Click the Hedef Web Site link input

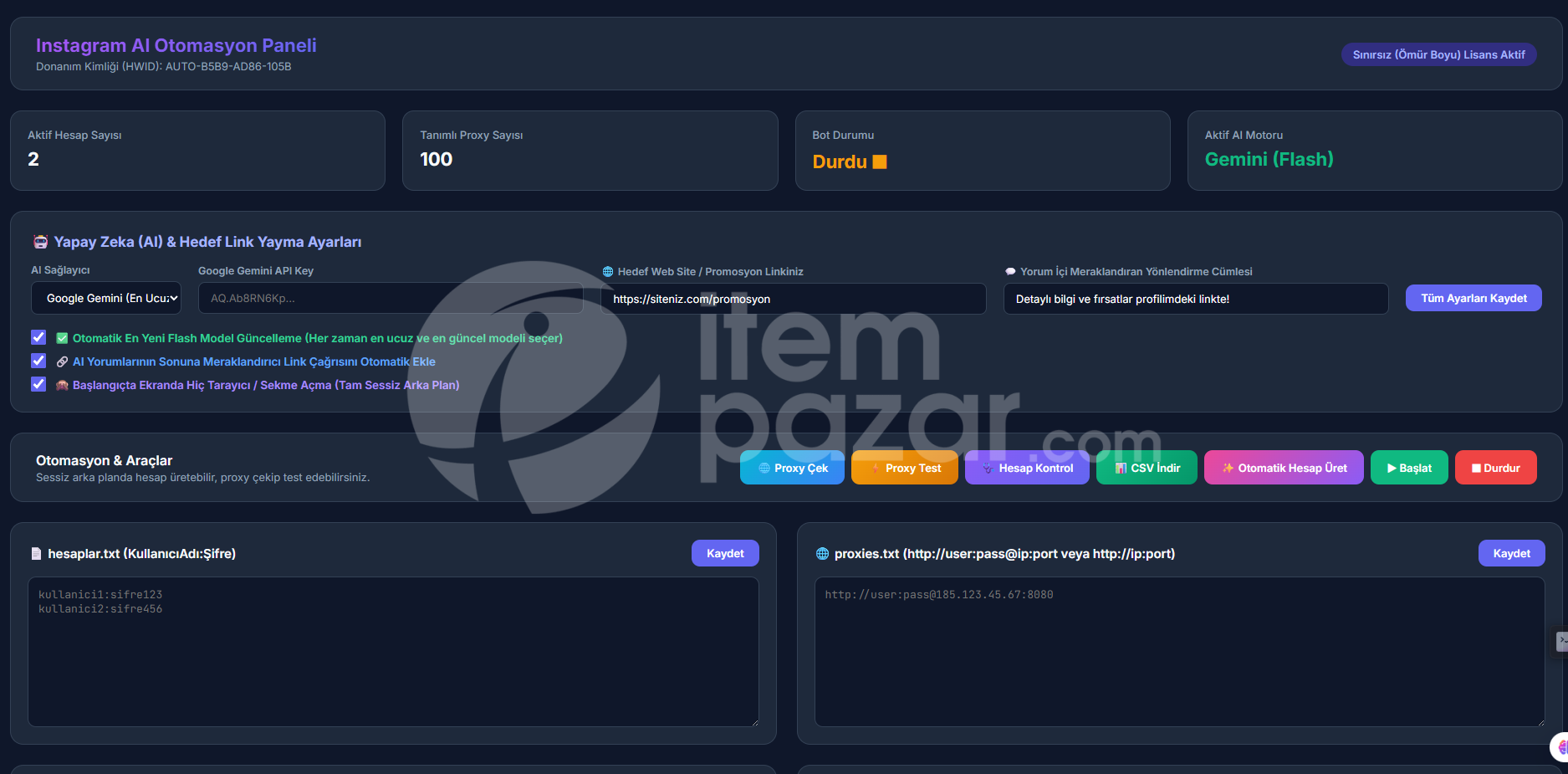coord(793,299)
